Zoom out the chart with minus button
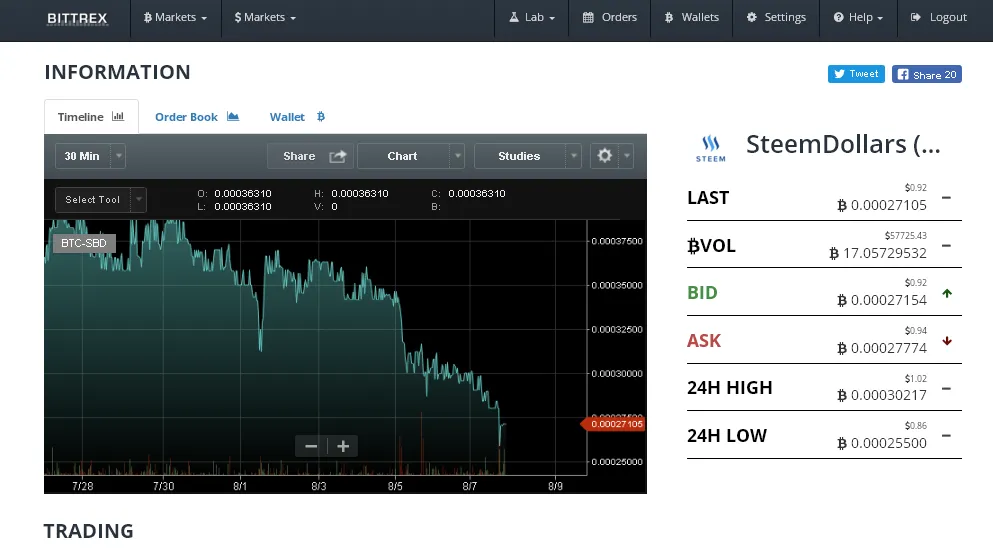This screenshot has height=557, width=993. click(311, 446)
